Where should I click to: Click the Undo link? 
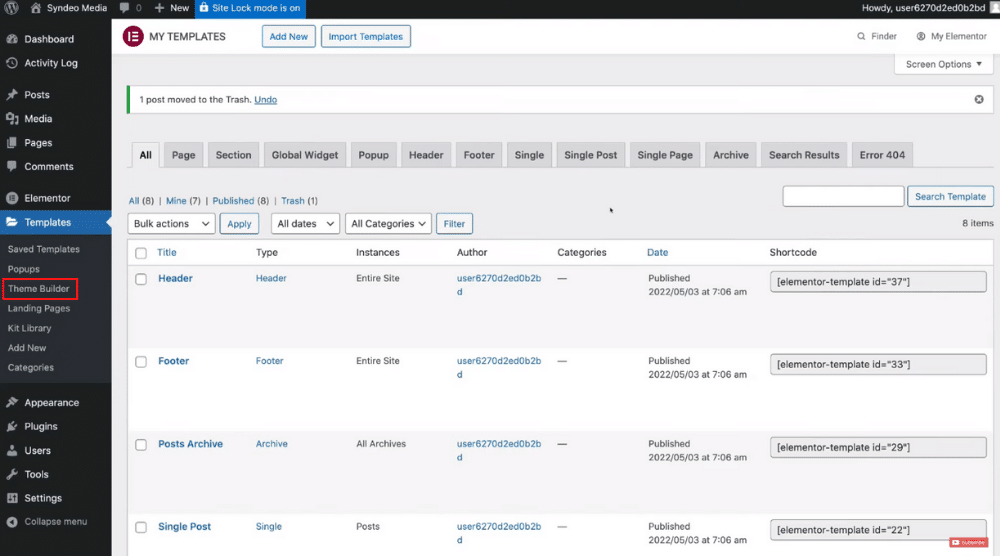click(265, 99)
